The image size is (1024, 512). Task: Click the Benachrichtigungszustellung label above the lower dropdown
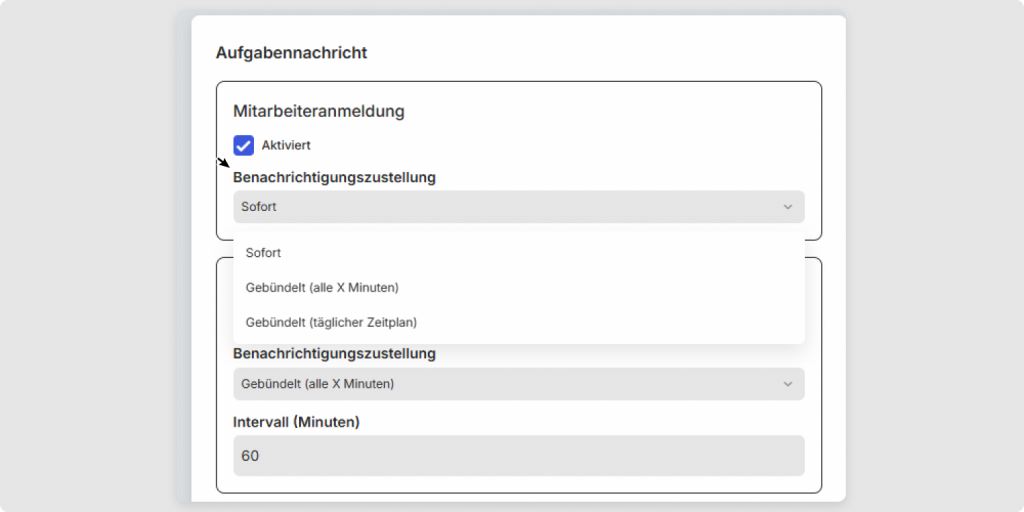pyautogui.click(x=334, y=353)
